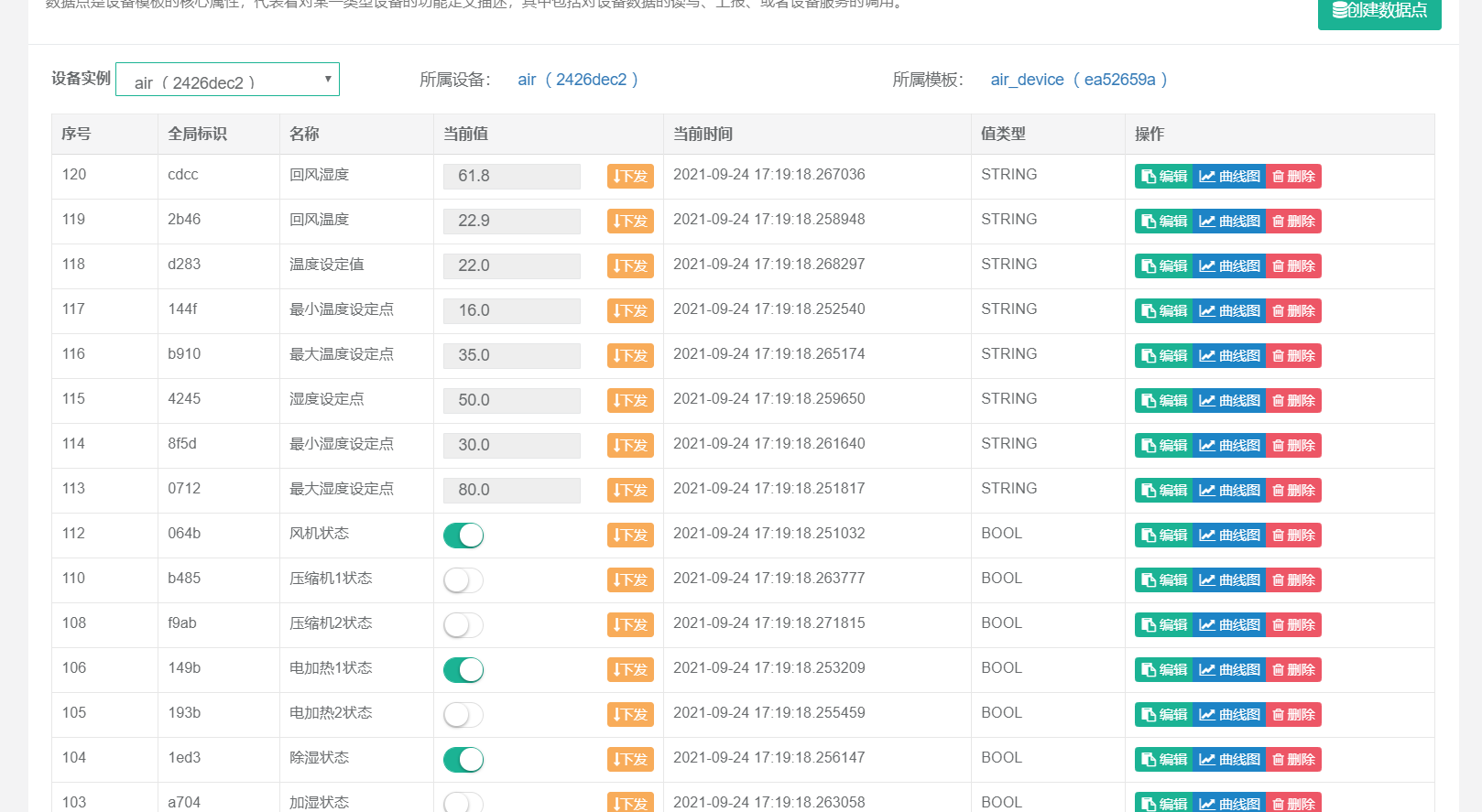The width and height of the screenshot is (1482, 812).
Task: Click 下发 send icon for 最大湿度设定点
Action: pos(630,491)
